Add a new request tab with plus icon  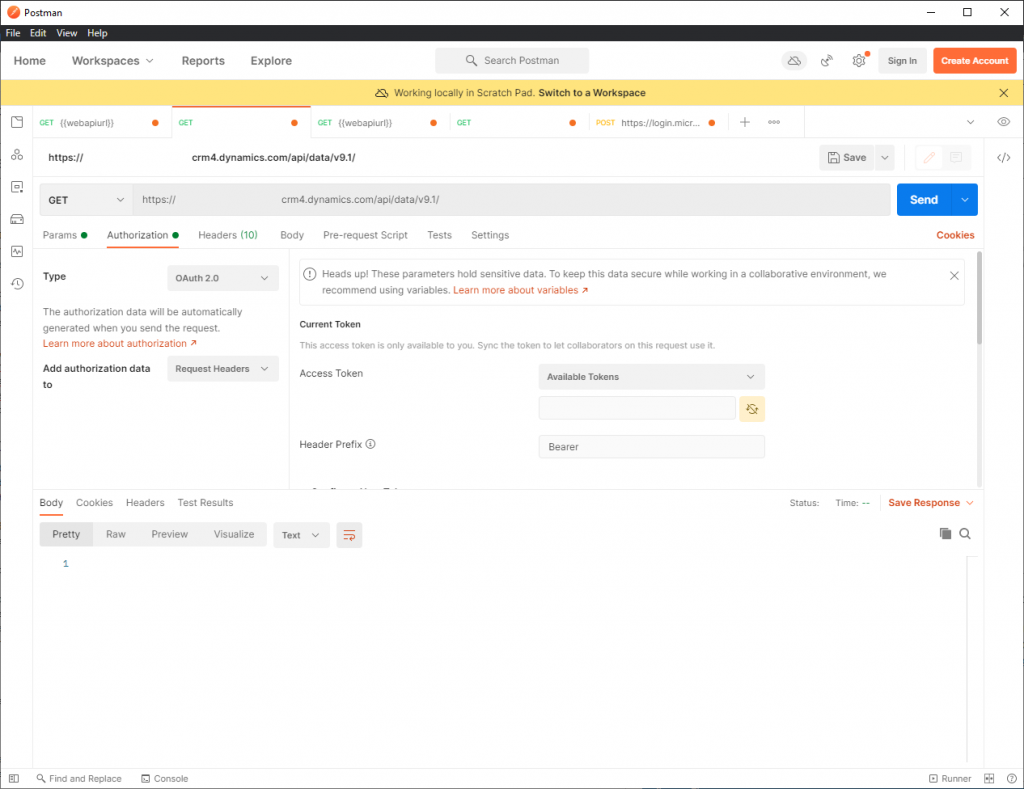pyautogui.click(x=744, y=122)
